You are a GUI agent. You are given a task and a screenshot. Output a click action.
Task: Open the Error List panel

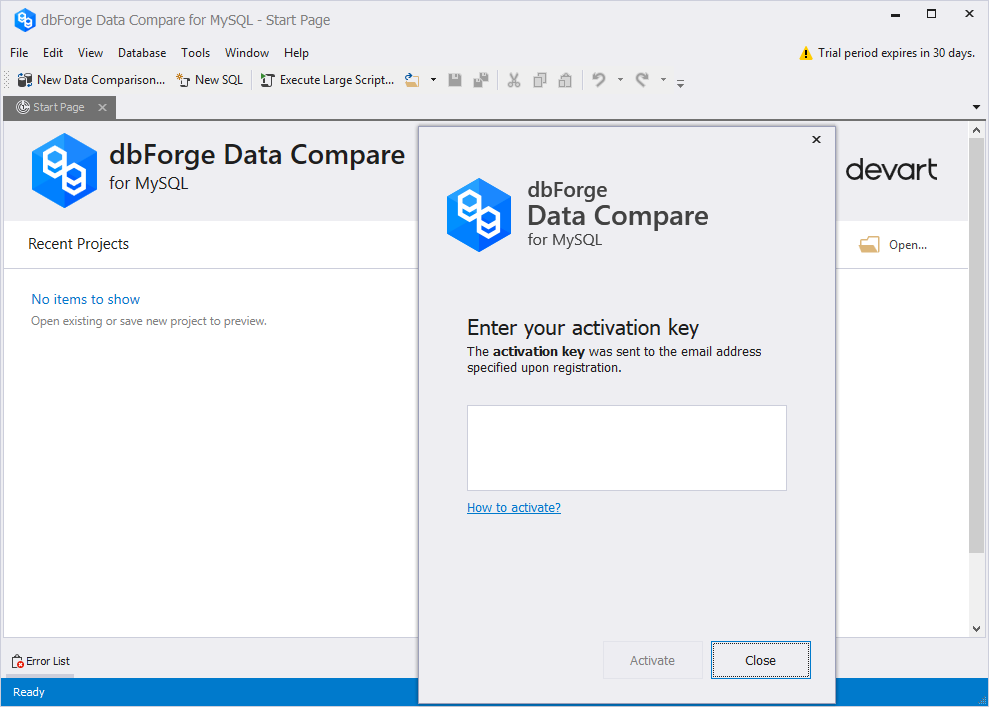[41, 661]
